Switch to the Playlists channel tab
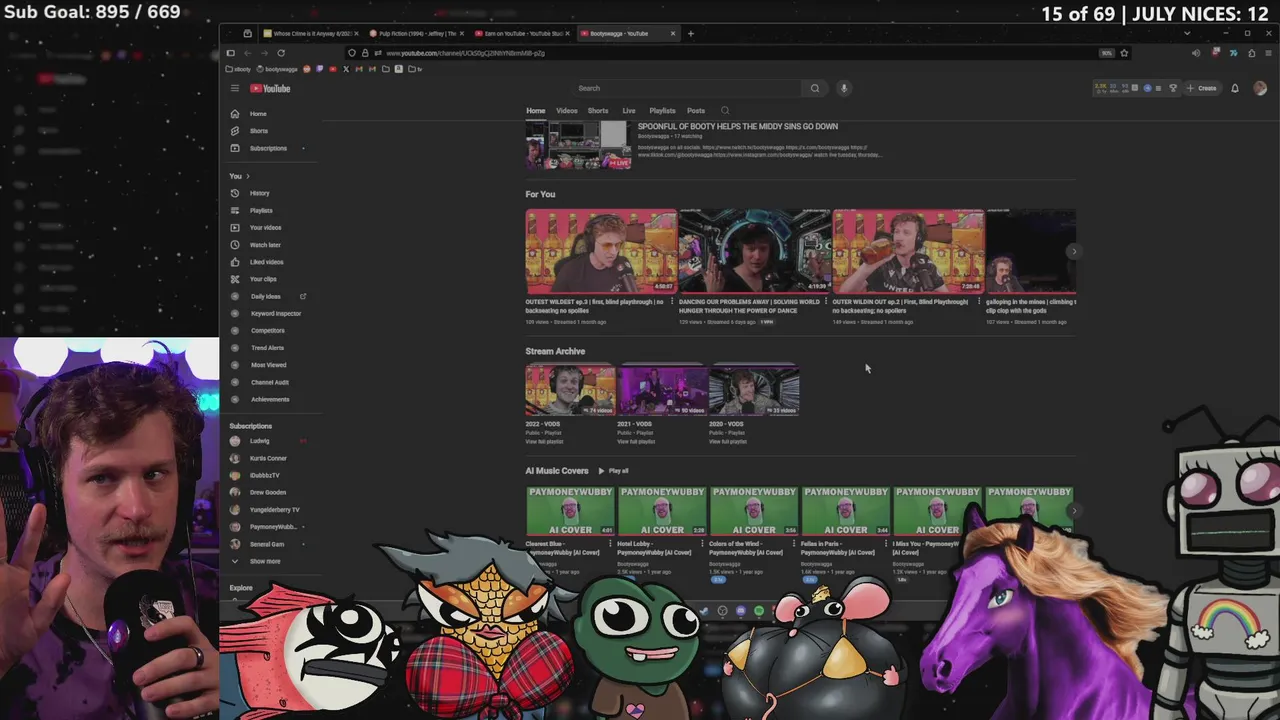Image resolution: width=1280 pixels, height=720 pixels. [x=662, y=111]
